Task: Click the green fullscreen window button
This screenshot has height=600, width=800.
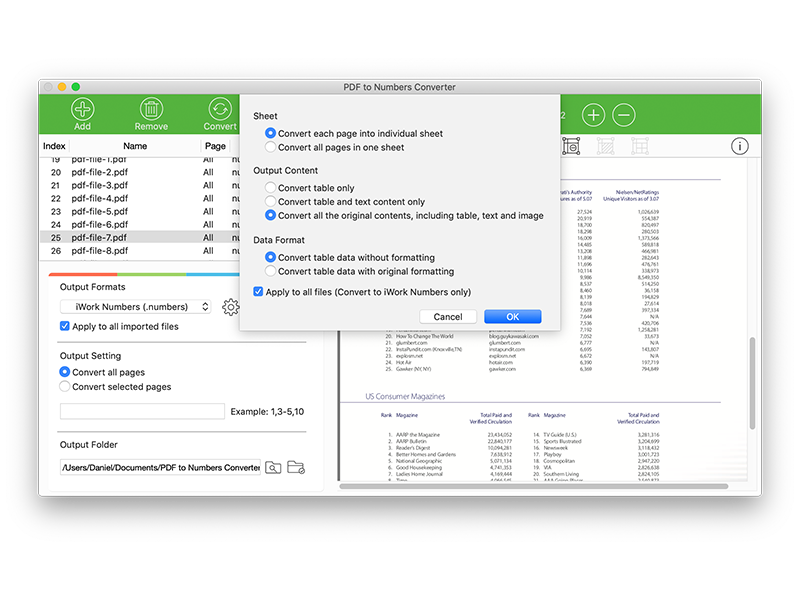Action: (76, 87)
